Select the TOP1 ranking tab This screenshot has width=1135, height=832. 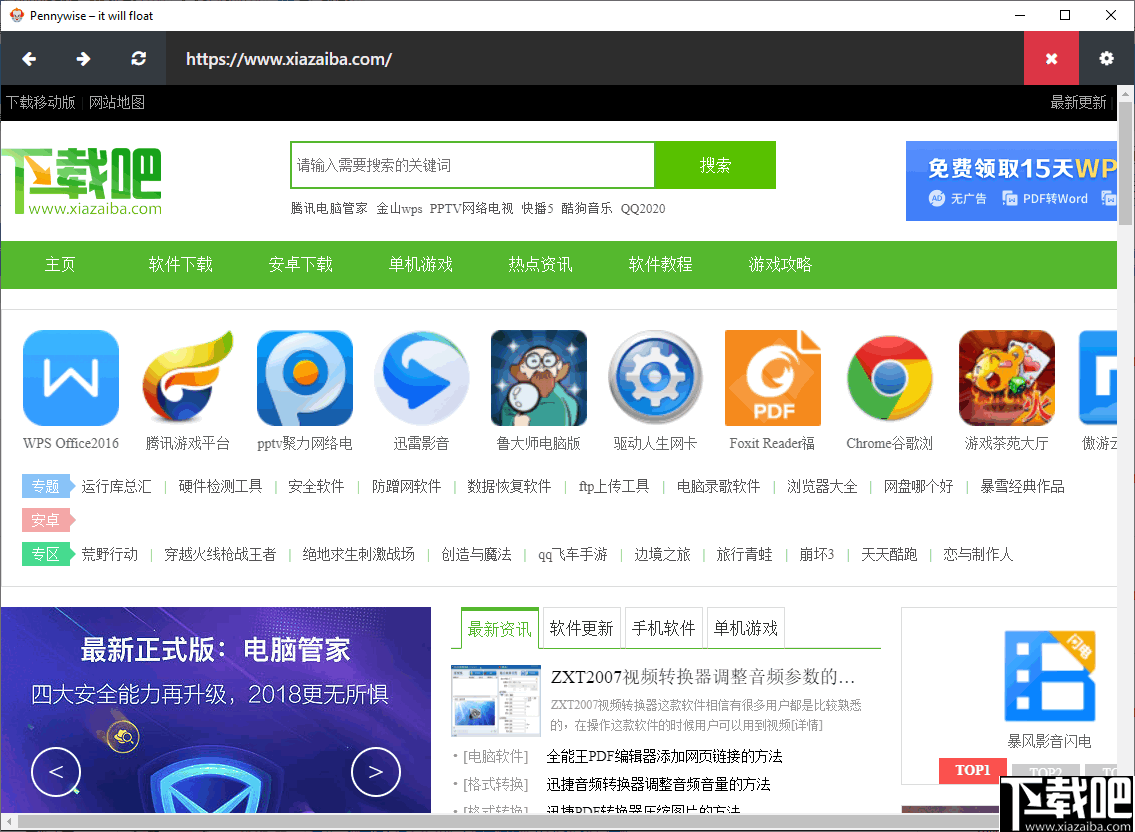[973, 770]
